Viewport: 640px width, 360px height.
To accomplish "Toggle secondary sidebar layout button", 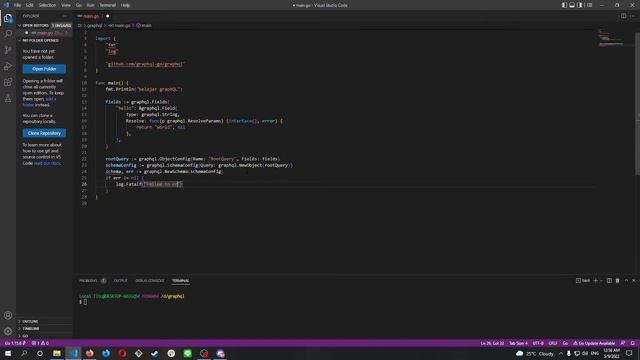I will click(580, 5).
